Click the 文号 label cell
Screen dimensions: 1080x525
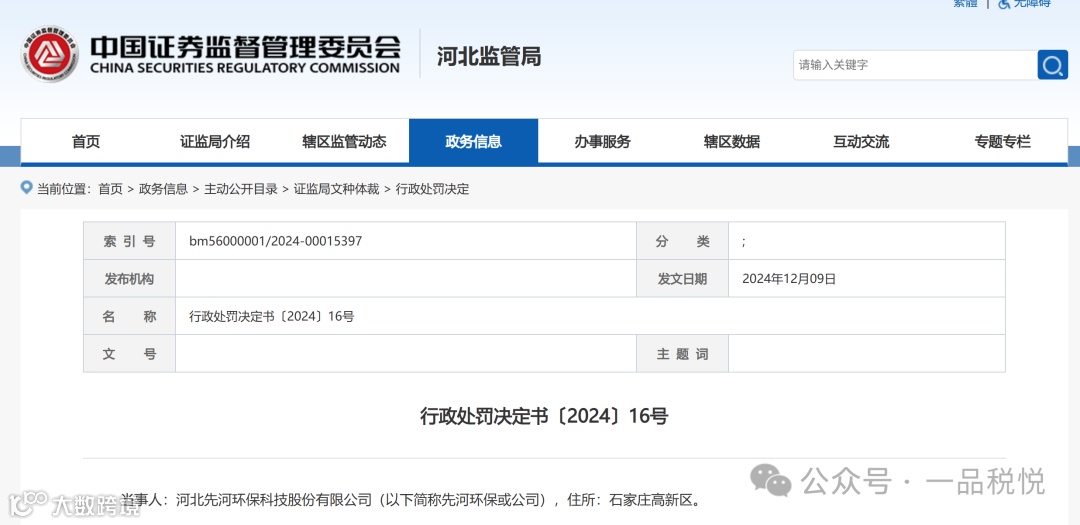(x=129, y=354)
